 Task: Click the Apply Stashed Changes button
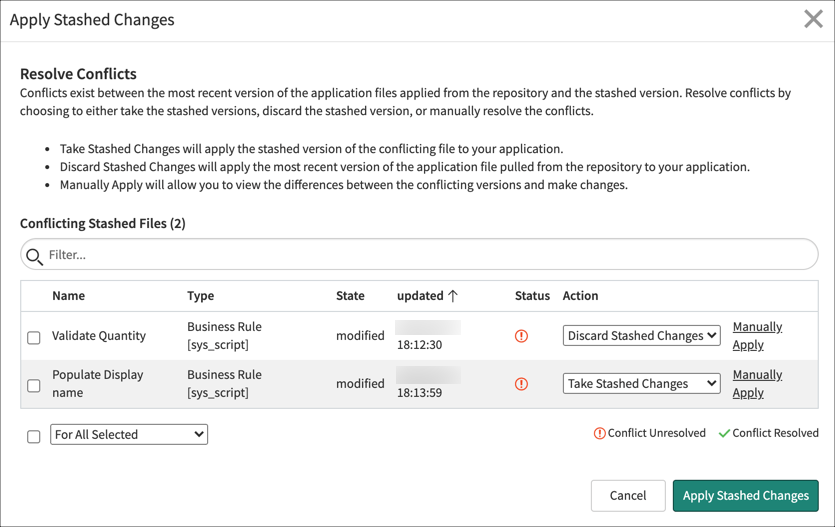point(746,496)
